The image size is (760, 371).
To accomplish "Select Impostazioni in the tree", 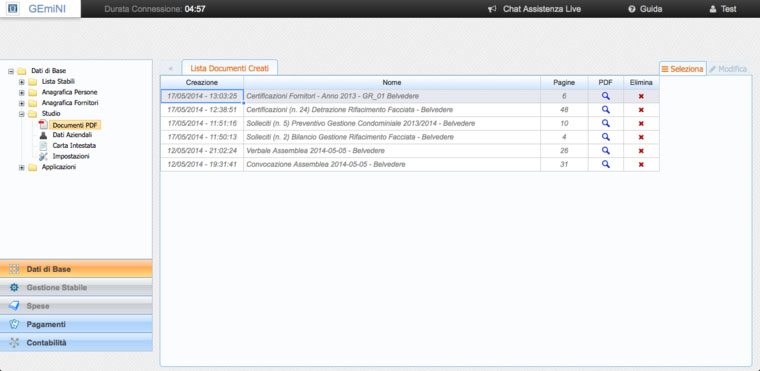I will coord(71,156).
